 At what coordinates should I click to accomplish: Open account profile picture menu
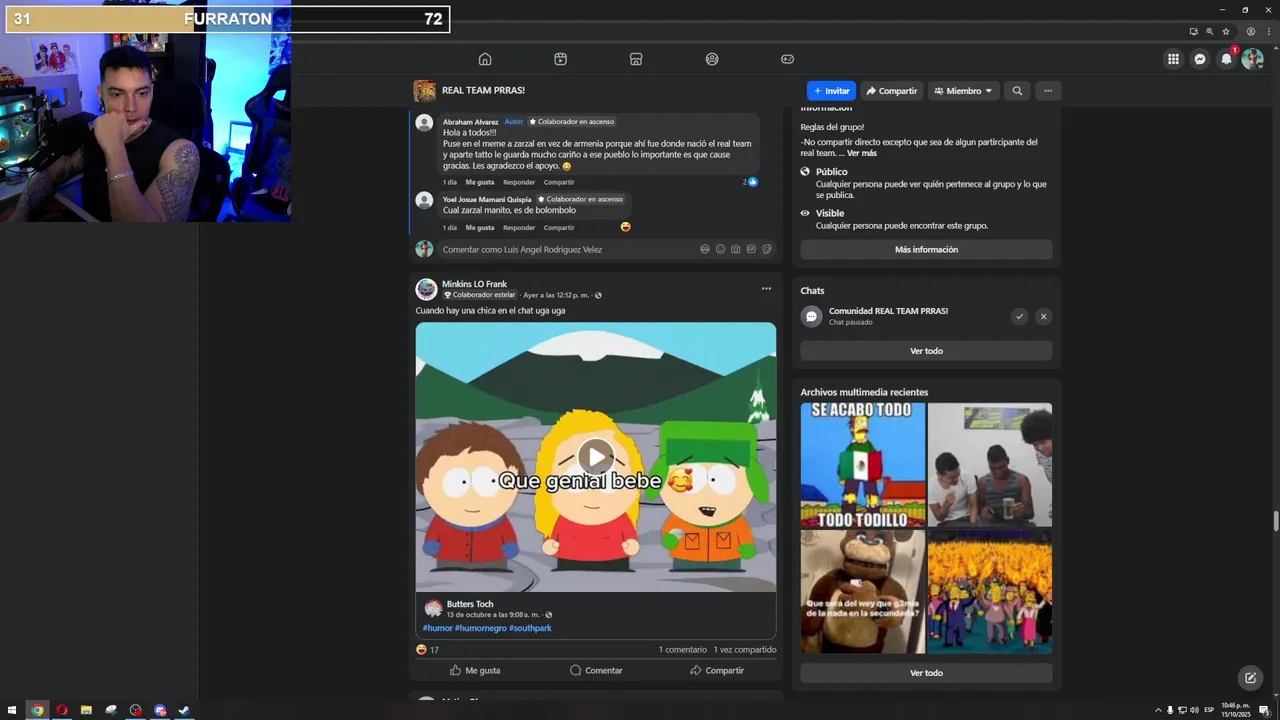(x=1252, y=59)
